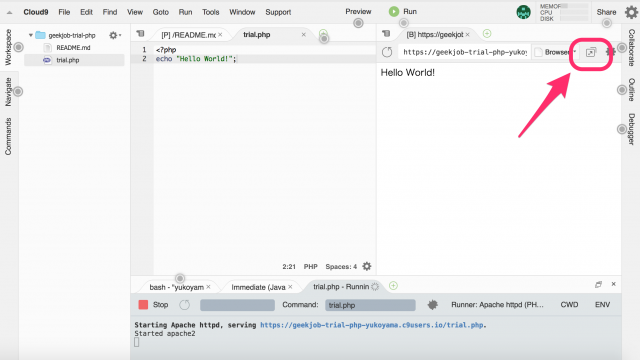Click the Share button

[606, 12]
